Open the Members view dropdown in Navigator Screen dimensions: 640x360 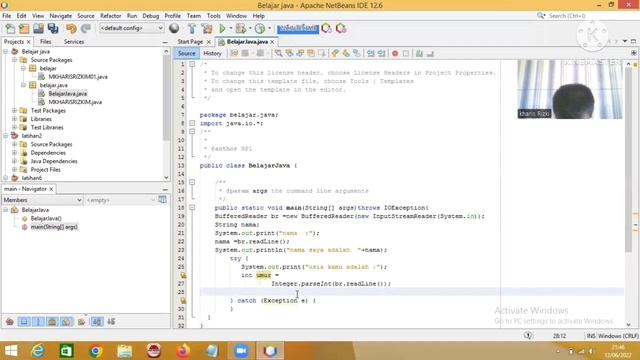43,200
